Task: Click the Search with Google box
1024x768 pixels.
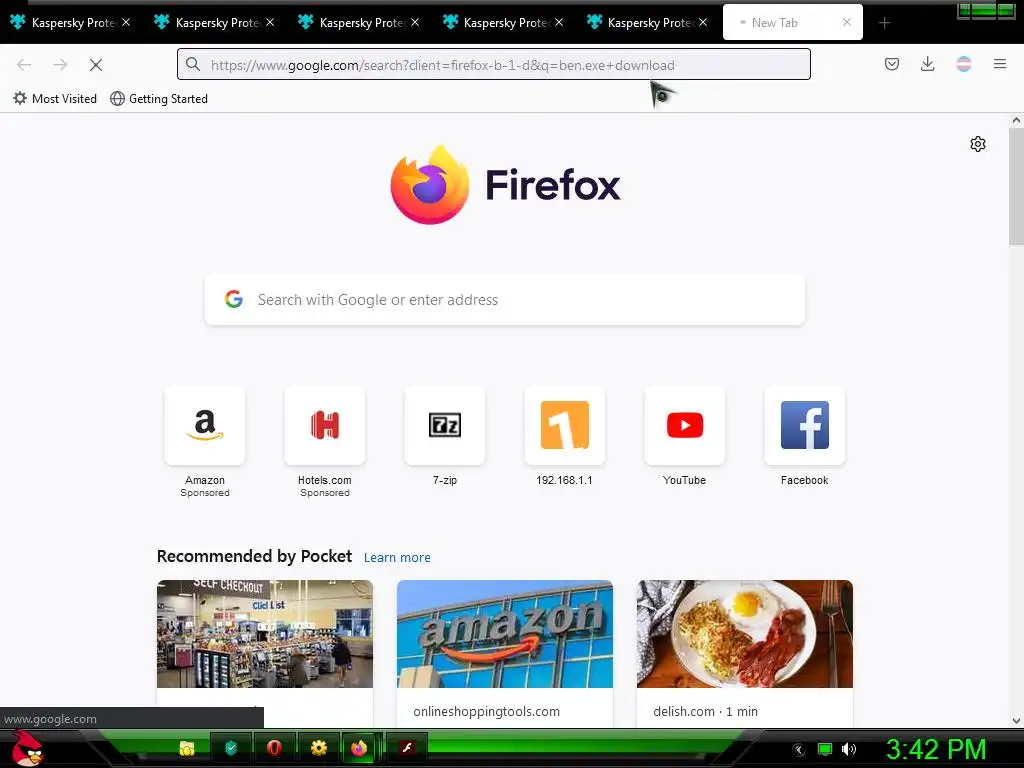Action: 505,300
